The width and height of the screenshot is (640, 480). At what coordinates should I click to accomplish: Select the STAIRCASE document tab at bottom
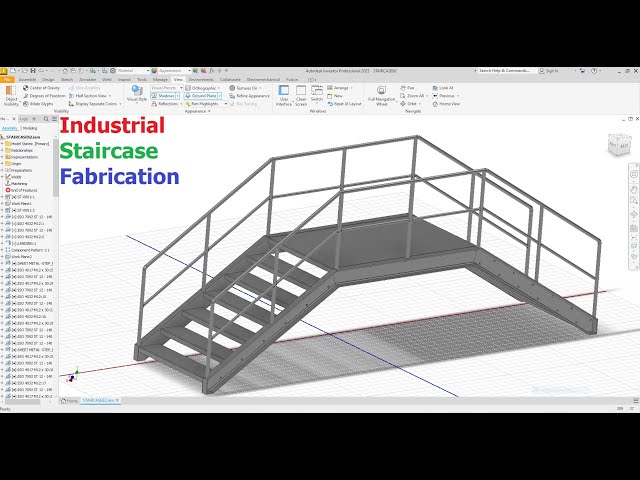coord(100,401)
